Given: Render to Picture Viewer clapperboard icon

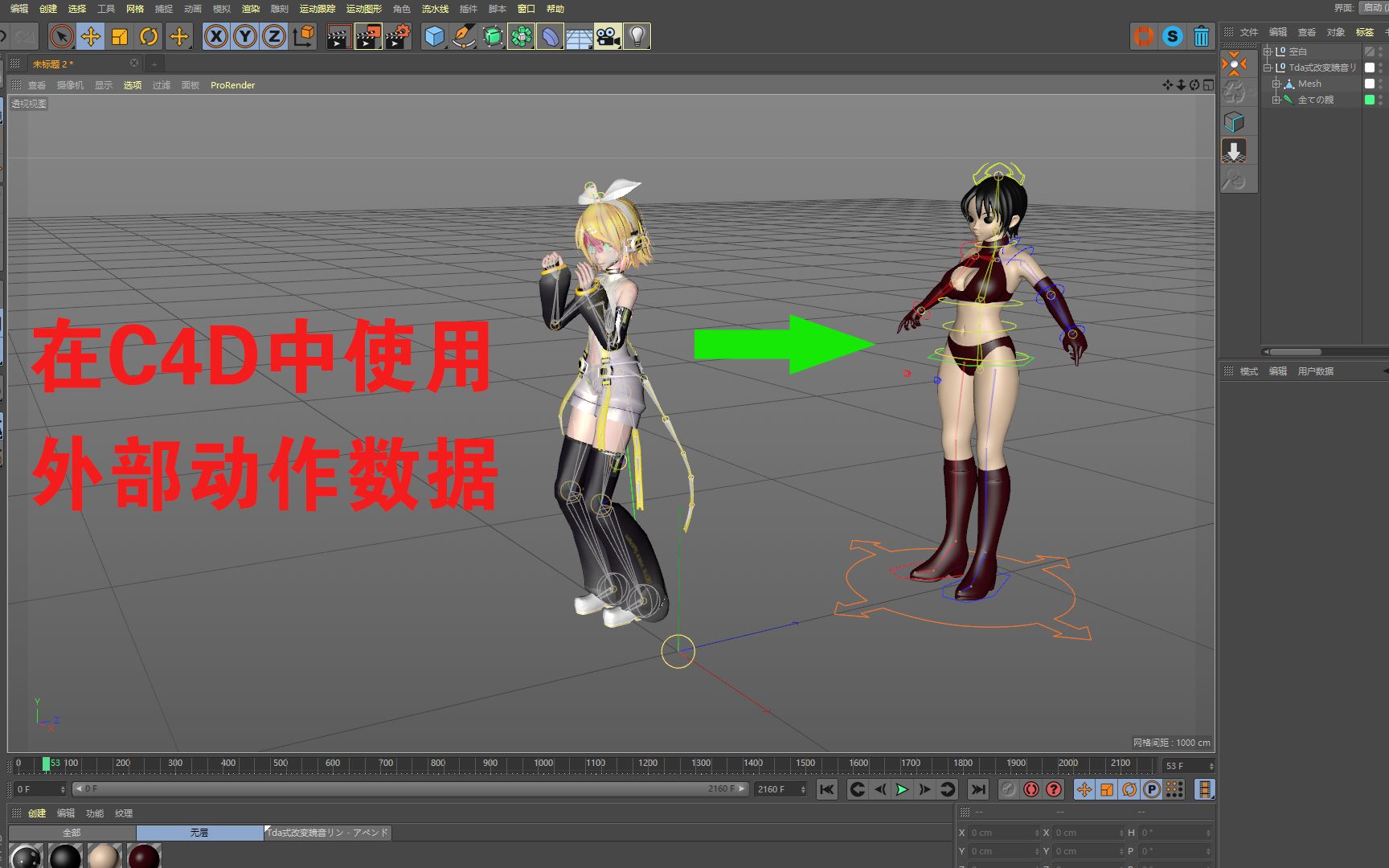Looking at the screenshot, I should pos(368,36).
